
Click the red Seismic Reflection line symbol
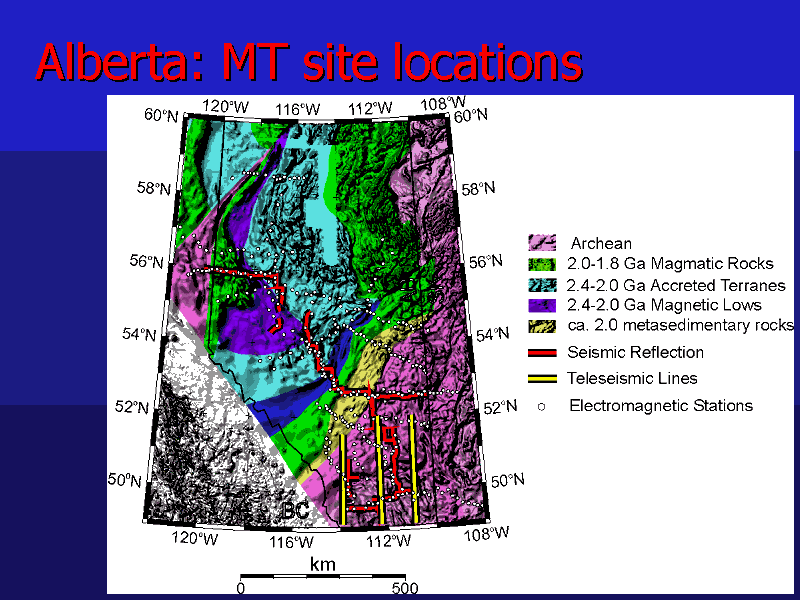(542, 352)
